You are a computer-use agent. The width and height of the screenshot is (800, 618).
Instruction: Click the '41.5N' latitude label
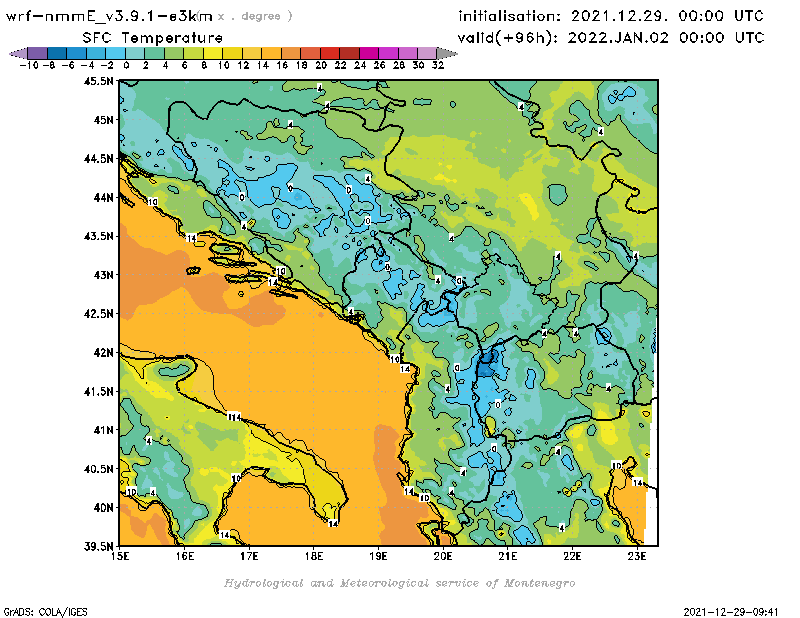pos(98,391)
